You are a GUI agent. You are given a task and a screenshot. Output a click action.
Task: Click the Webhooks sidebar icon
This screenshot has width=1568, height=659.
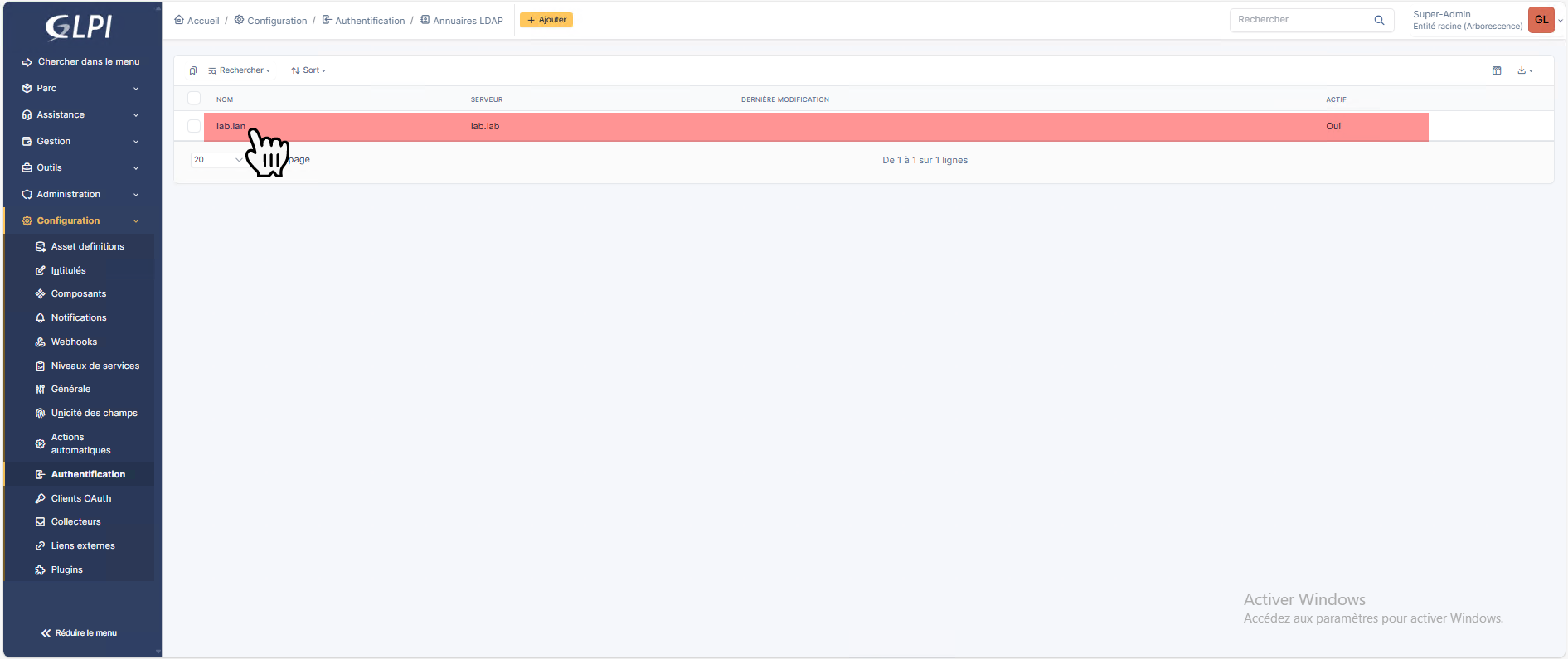pos(40,342)
